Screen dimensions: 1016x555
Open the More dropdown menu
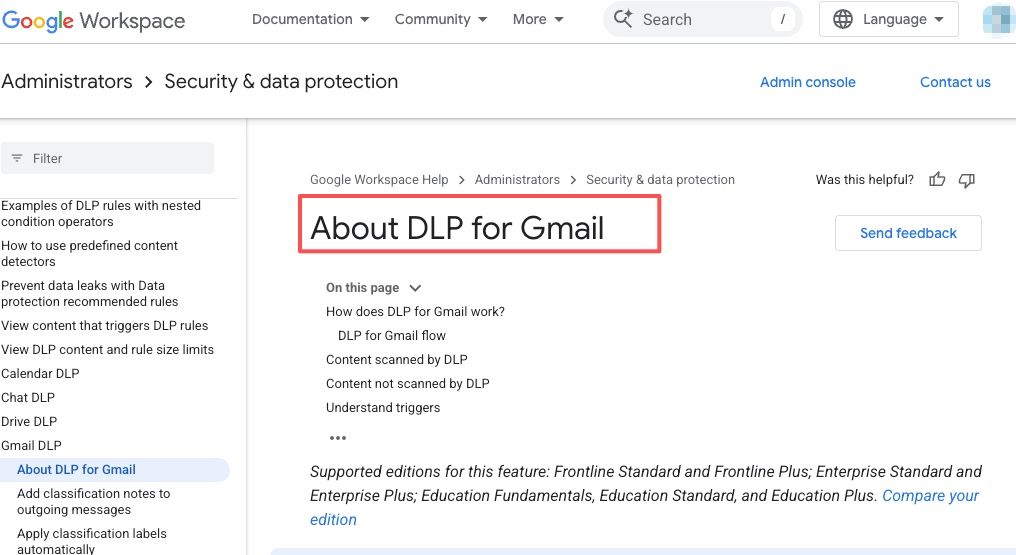pyautogui.click(x=538, y=19)
